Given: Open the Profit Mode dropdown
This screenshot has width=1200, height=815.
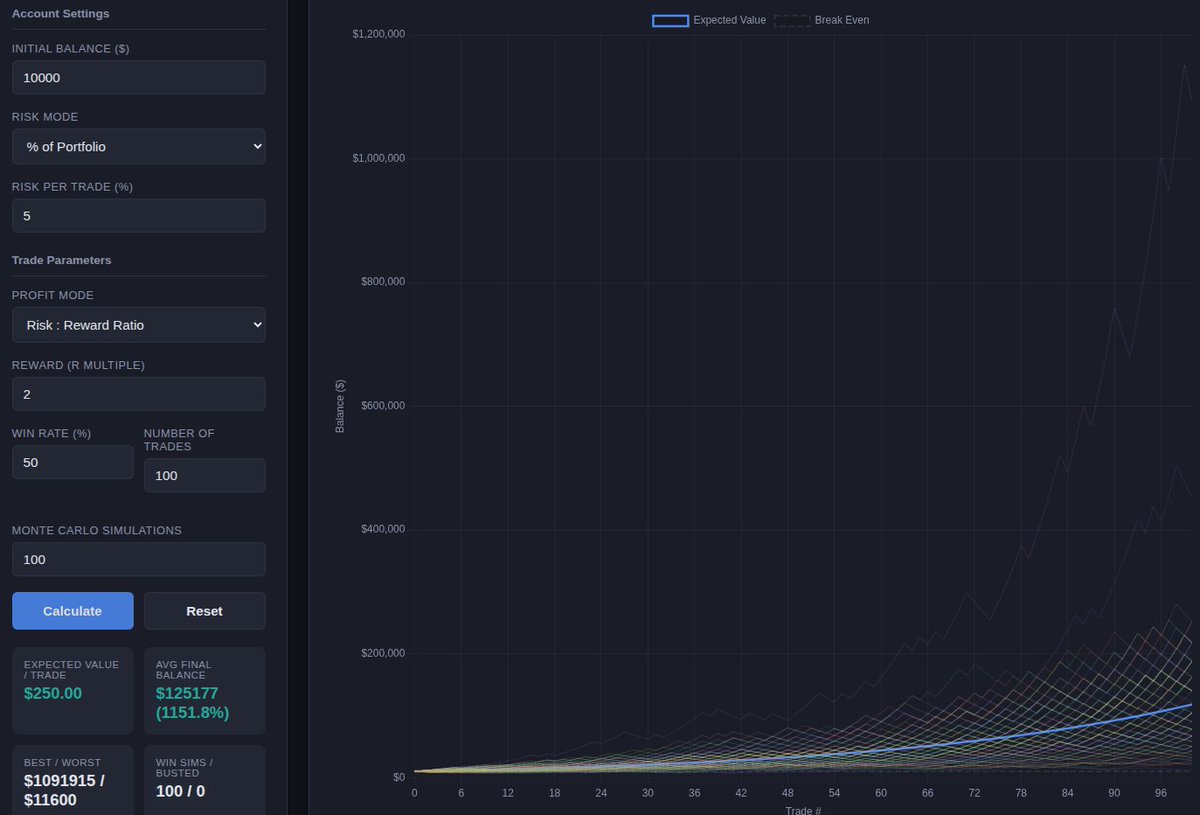Looking at the screenshot, I should pyautogui.click(x=138, y=324).
